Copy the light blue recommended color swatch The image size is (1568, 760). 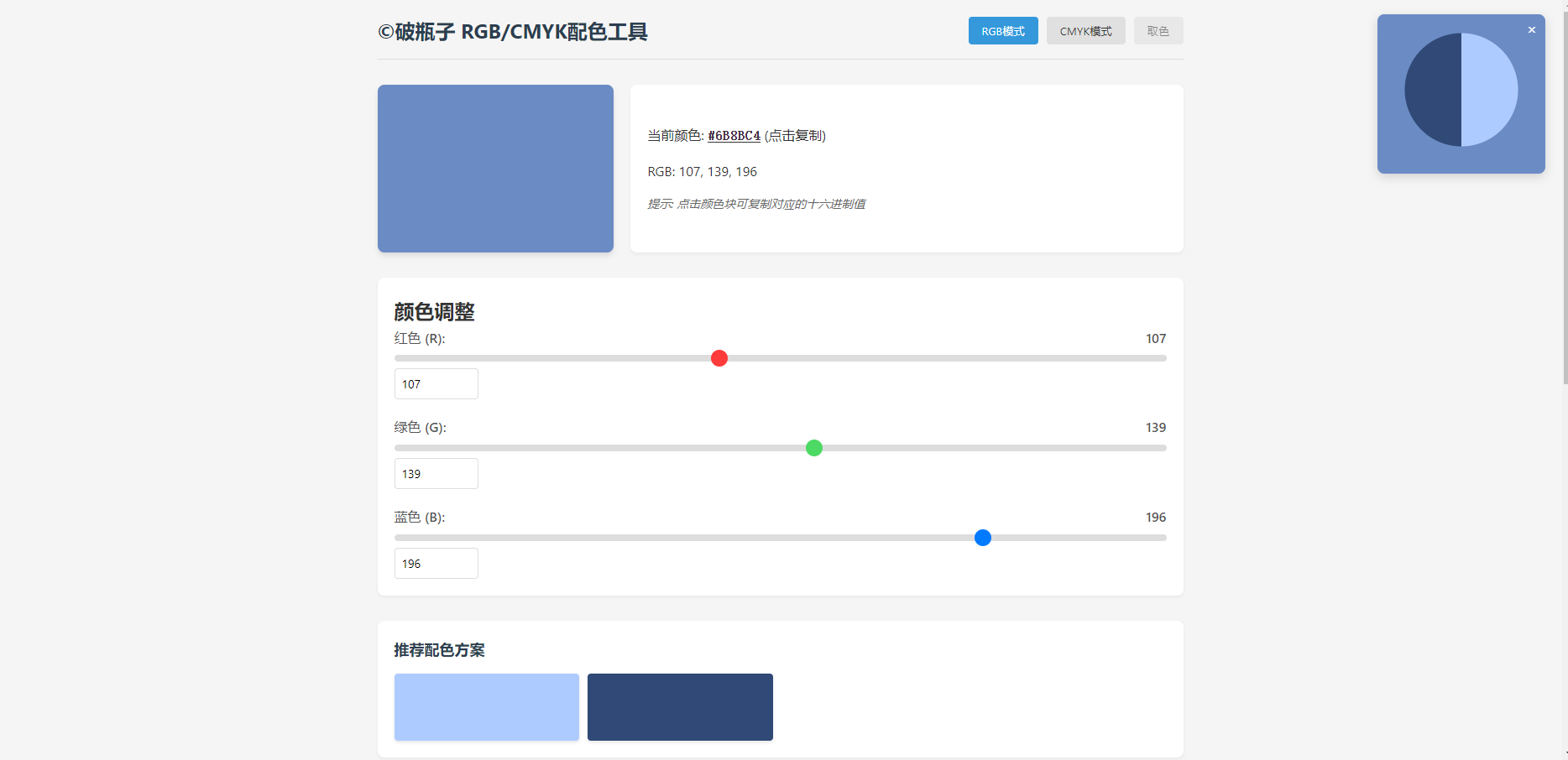487,707
